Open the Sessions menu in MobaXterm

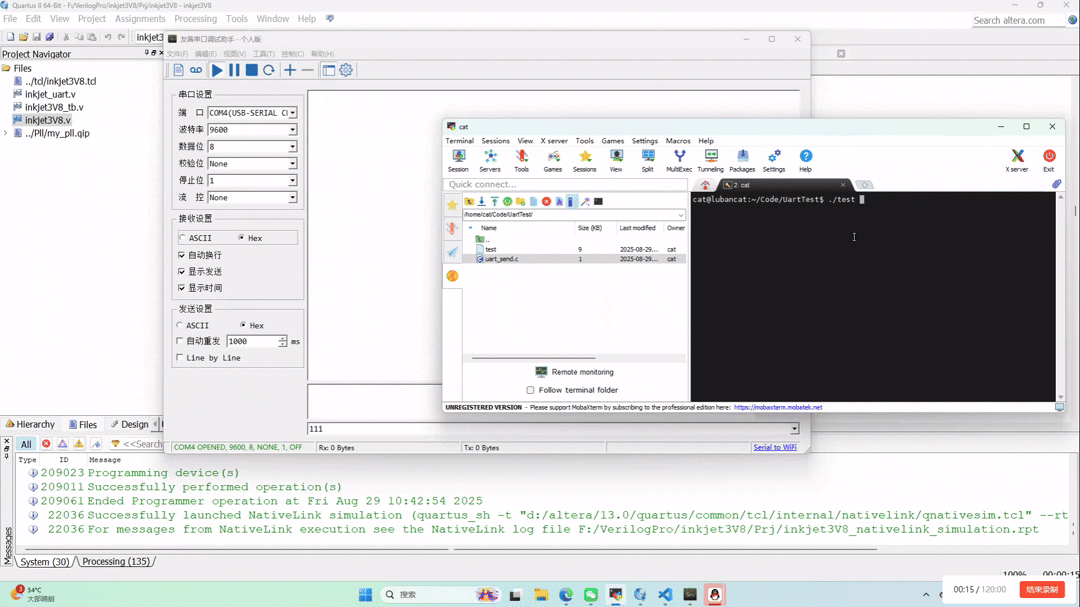click(495, 141)
